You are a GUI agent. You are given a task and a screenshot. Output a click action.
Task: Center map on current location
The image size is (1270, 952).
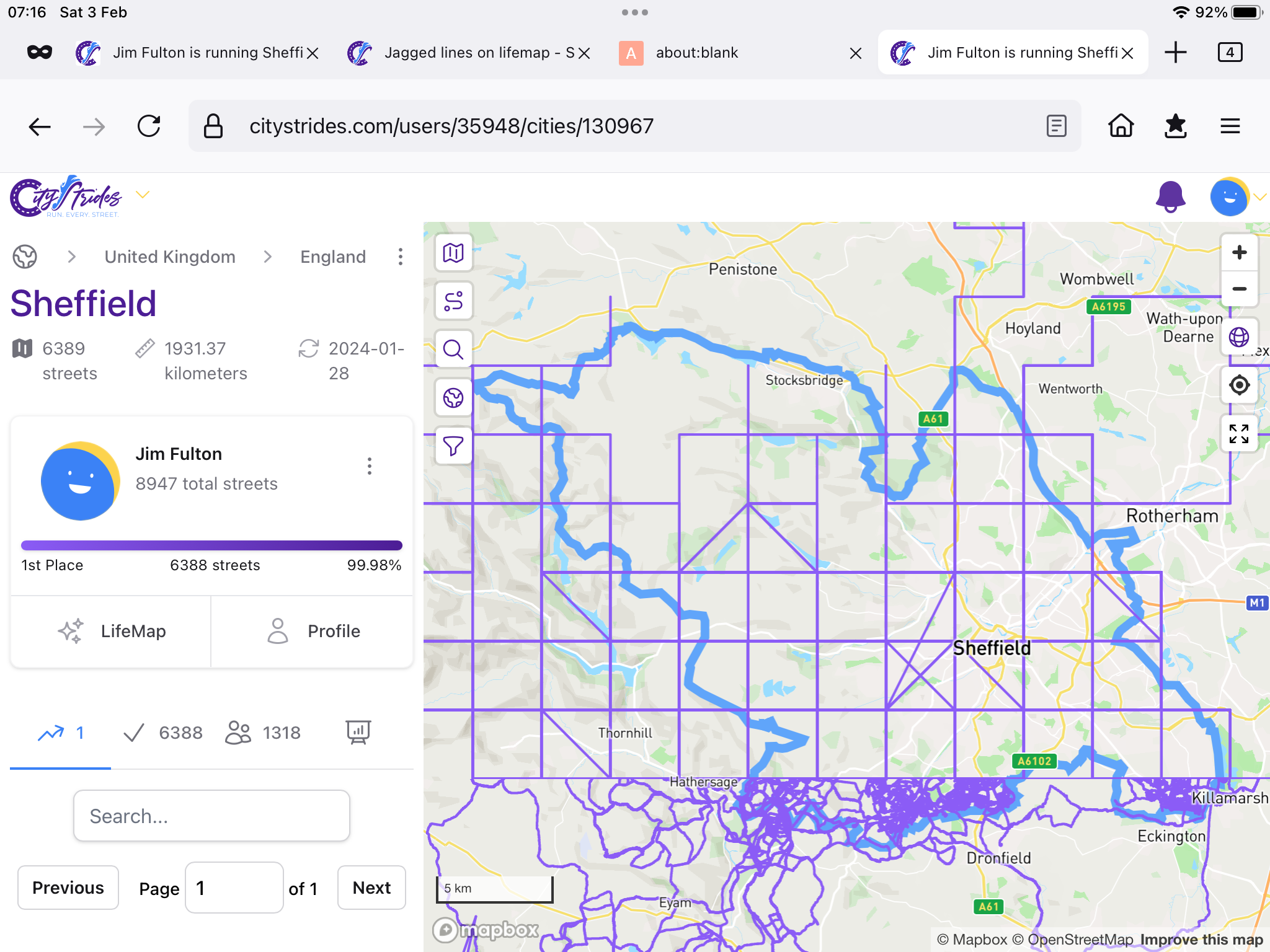coord(1239,385)
